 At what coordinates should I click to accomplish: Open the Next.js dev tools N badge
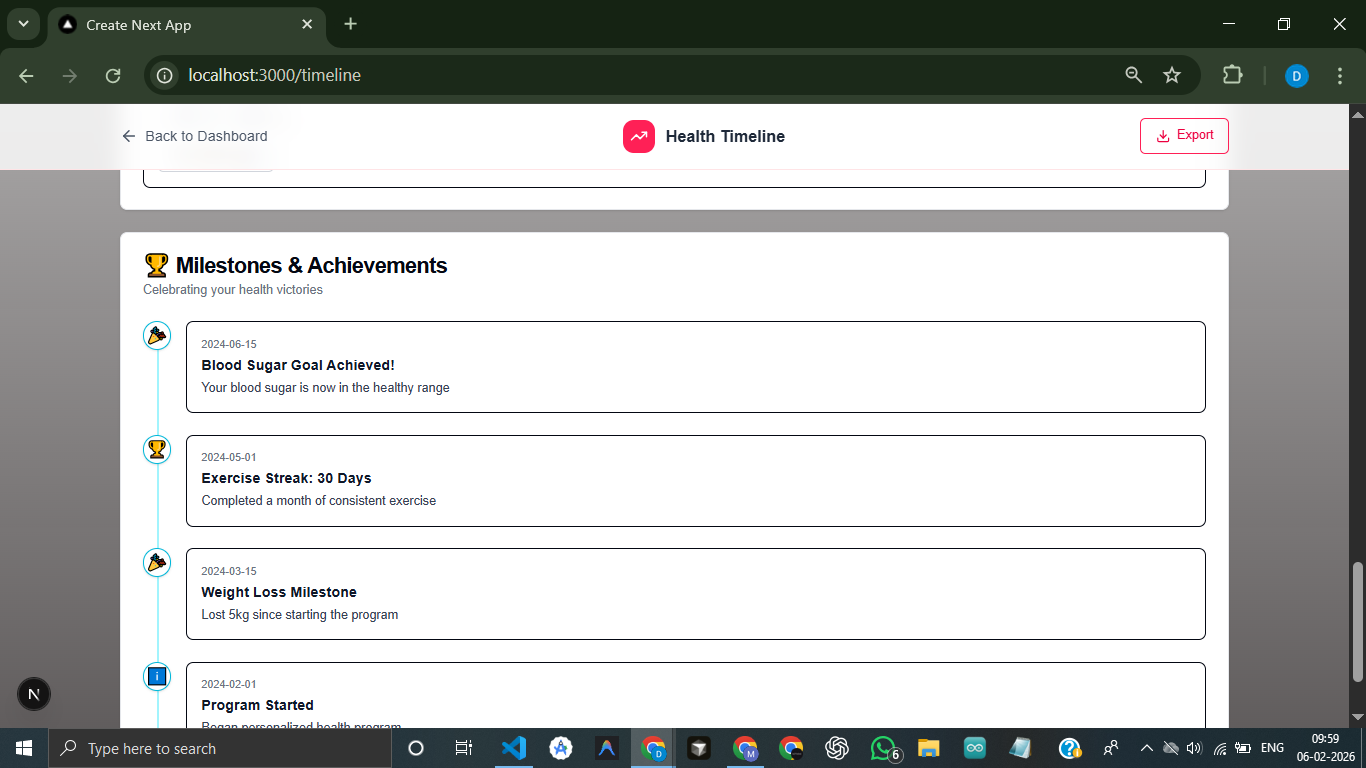coord(34,694)
